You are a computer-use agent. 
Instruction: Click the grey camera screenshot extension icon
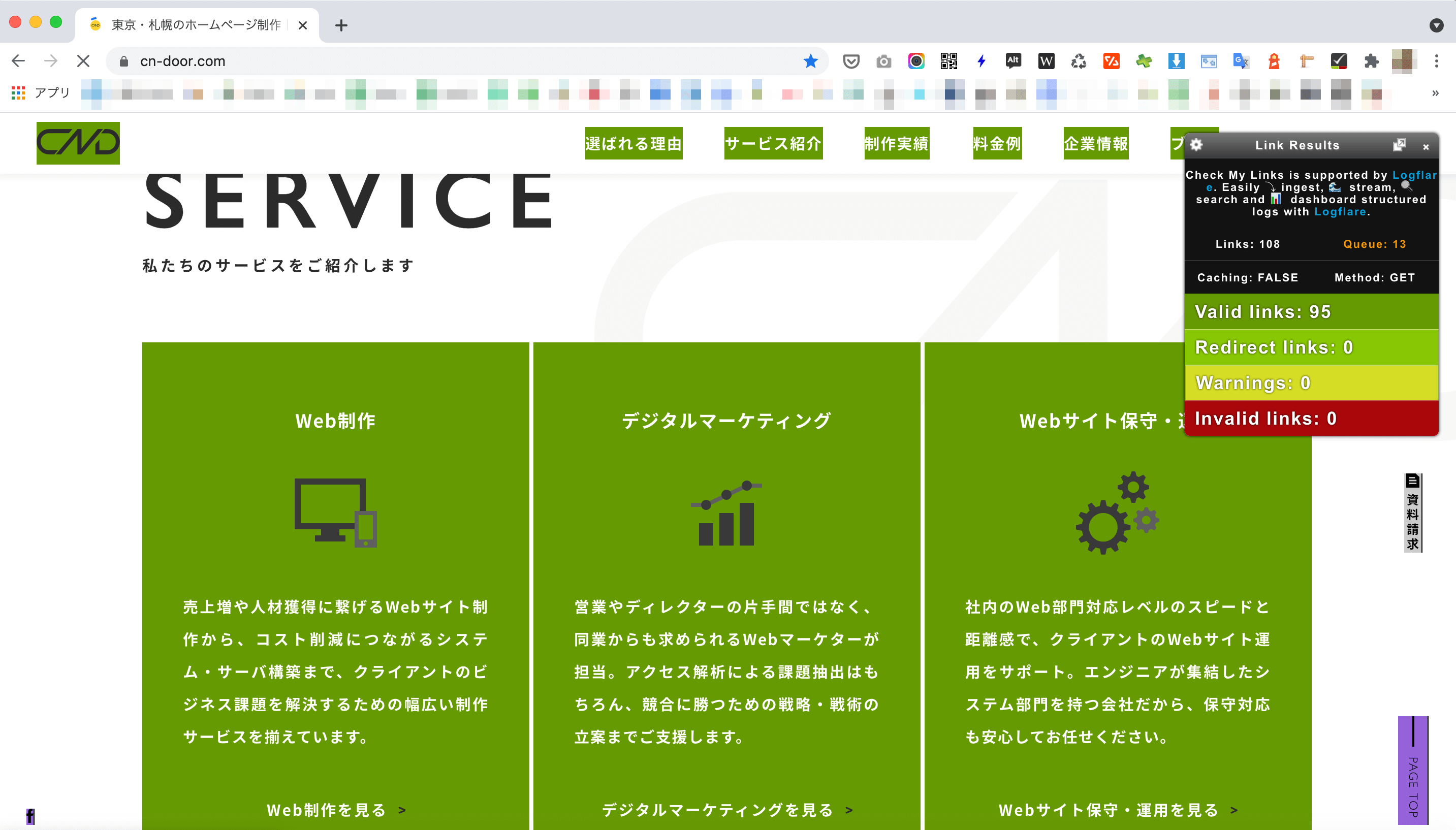pos(883,61)
